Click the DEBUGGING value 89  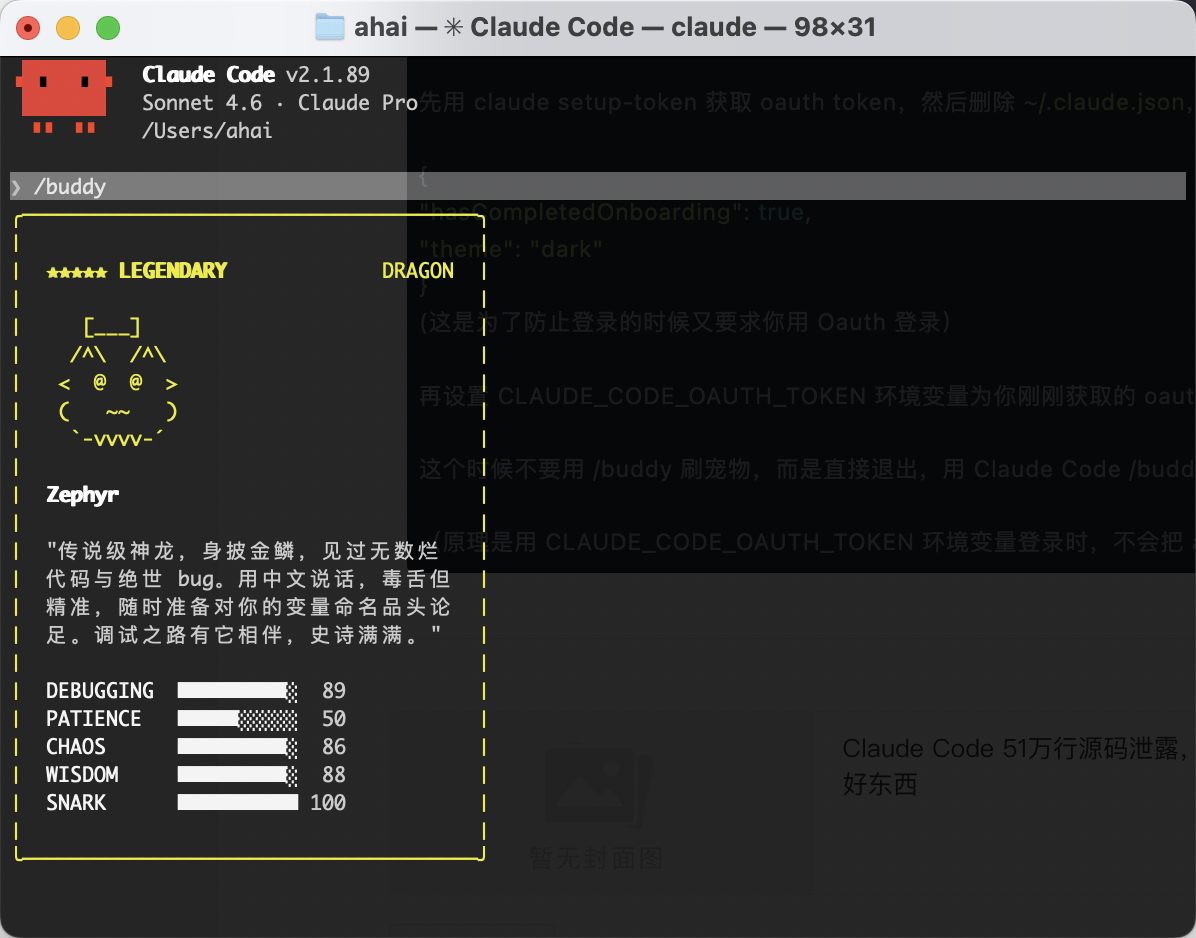coord(333,691)
